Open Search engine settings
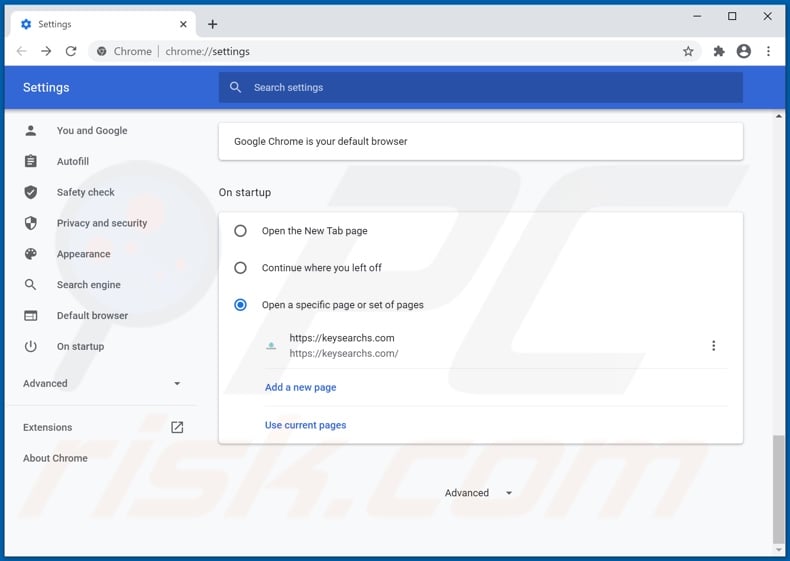 click(x=88, y=285)
